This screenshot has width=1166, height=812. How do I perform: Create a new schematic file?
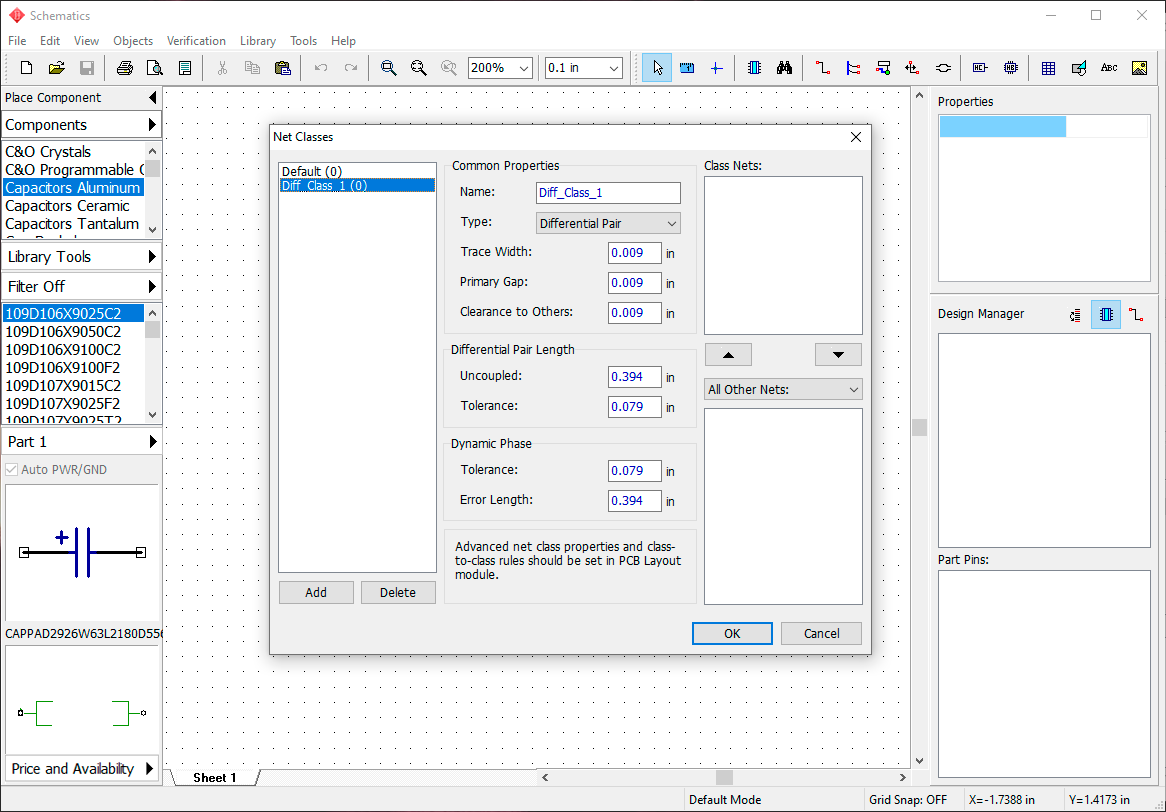coord(26,68)
